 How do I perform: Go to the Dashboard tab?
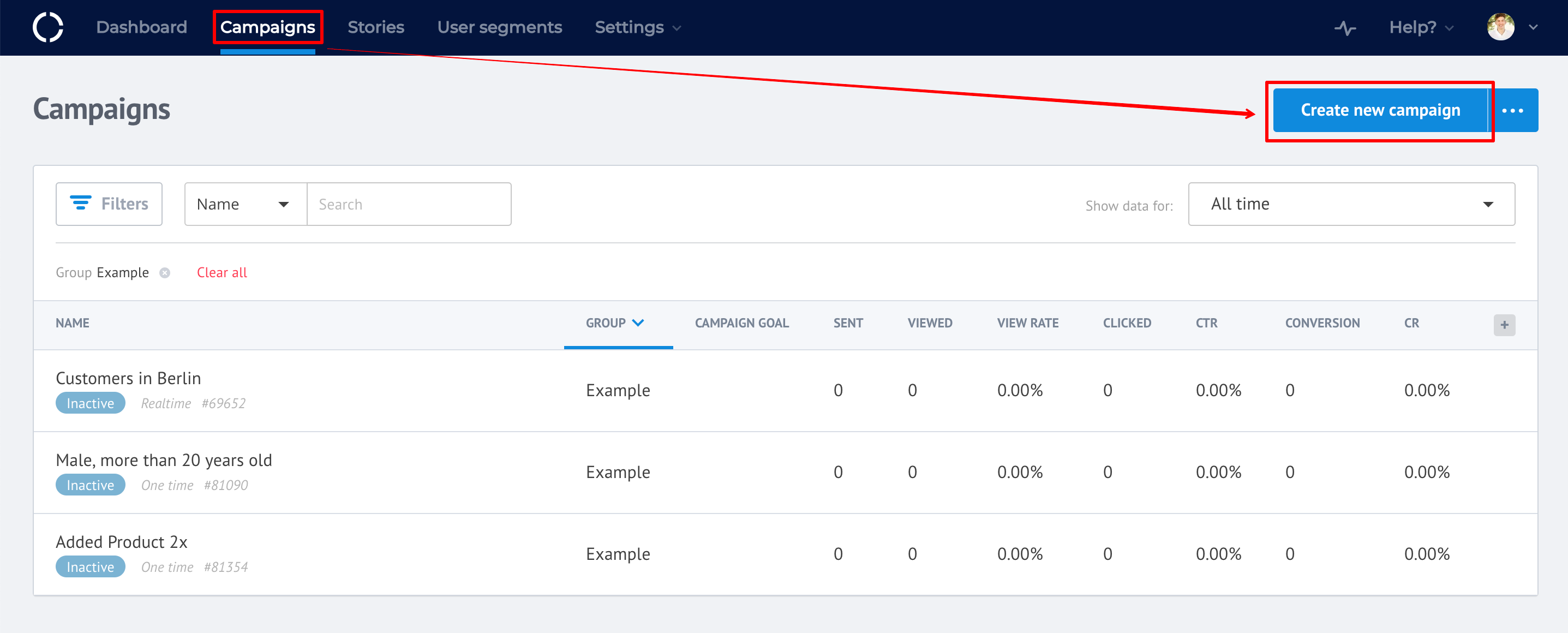[141, 27]
